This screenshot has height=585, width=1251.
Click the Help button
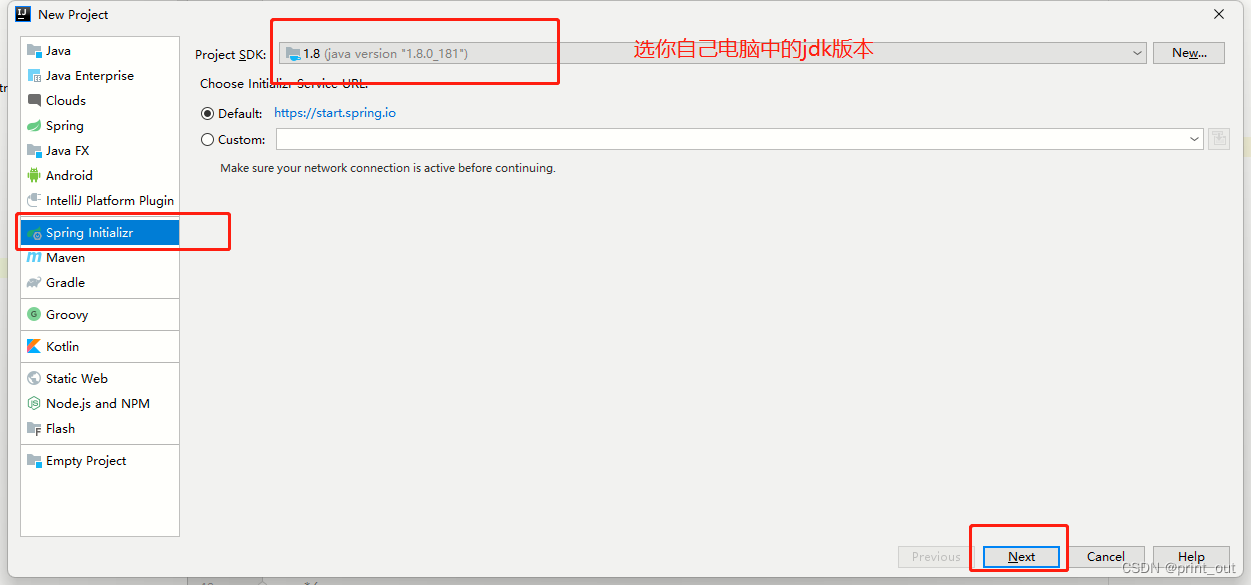pos(1191,557)
